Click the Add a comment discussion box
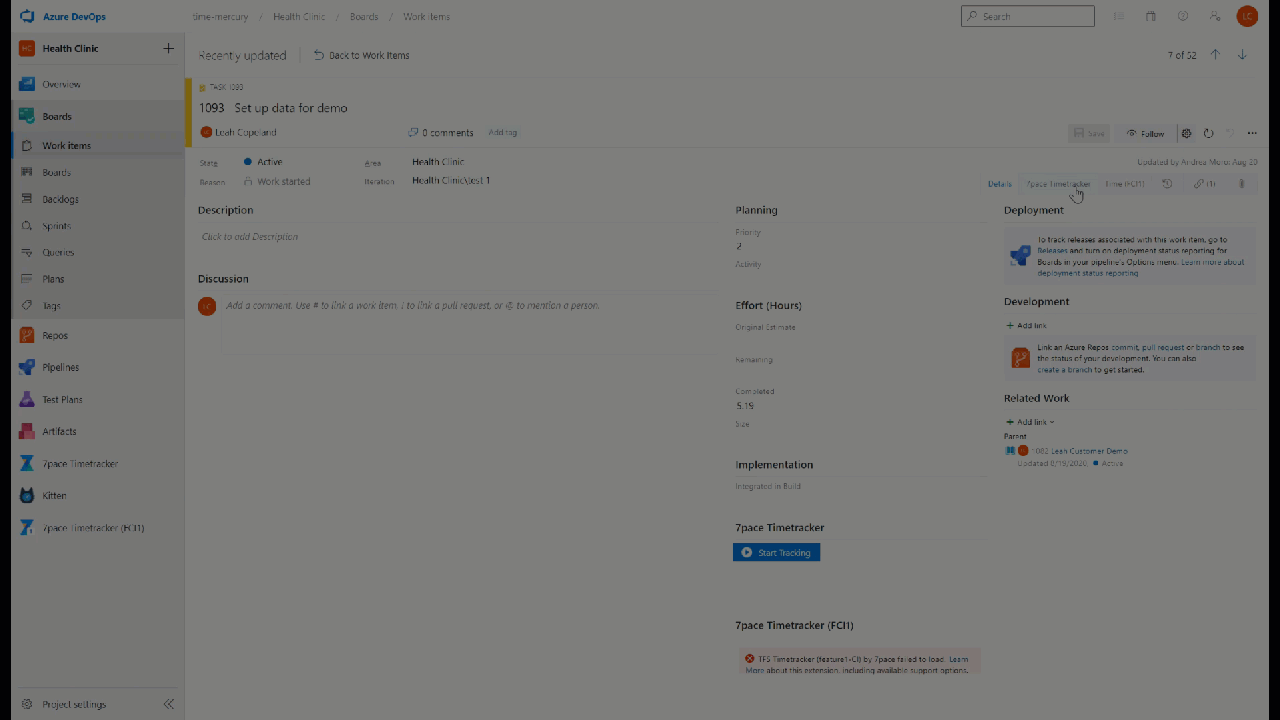This screenshot has height=720, width=1280. 471,322
